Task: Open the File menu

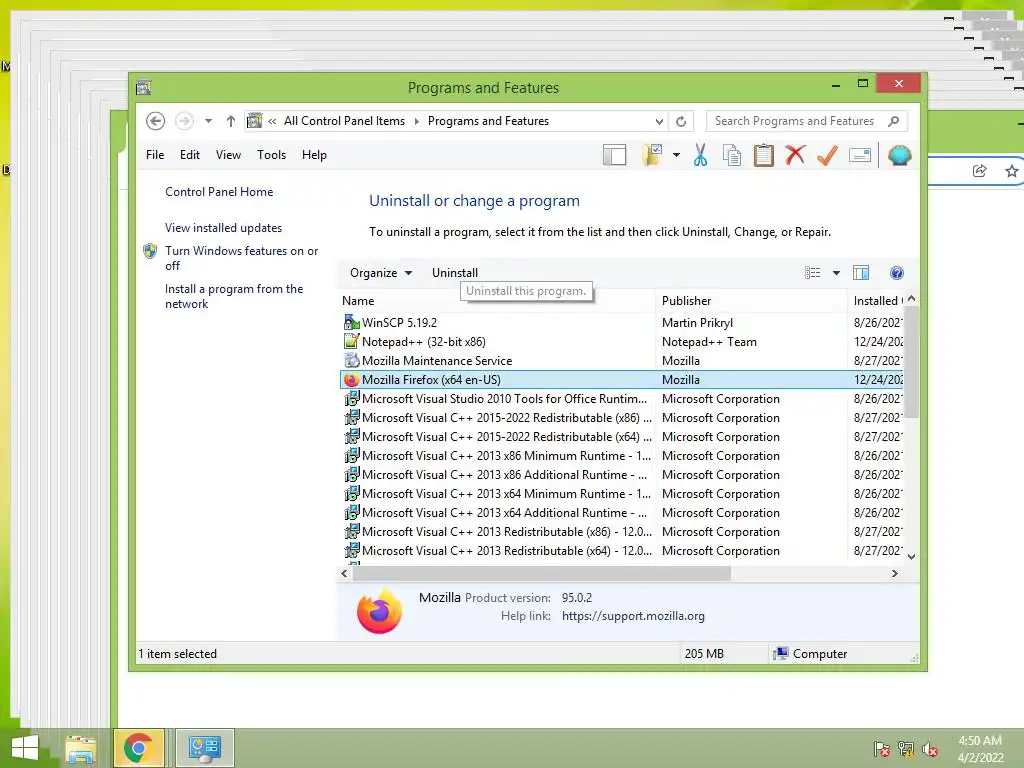Action: click(x=155, y=155)
